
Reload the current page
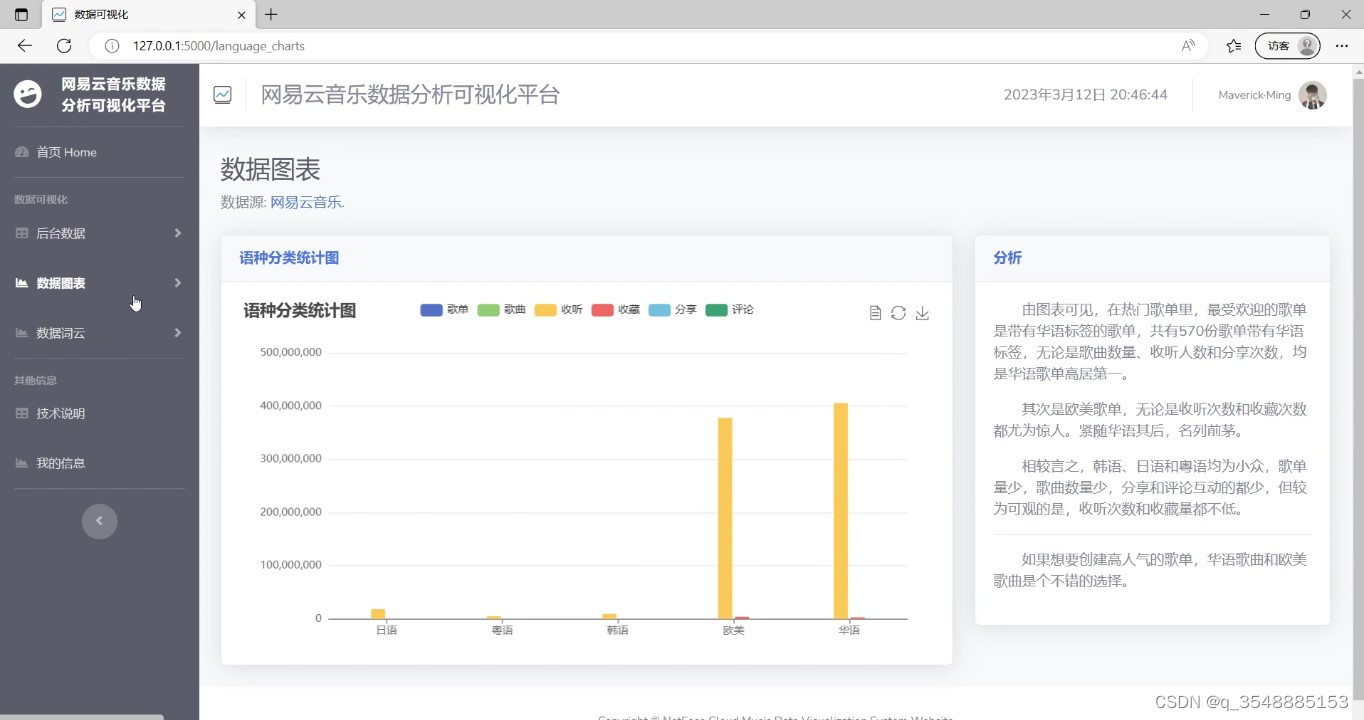pos(64,46)
